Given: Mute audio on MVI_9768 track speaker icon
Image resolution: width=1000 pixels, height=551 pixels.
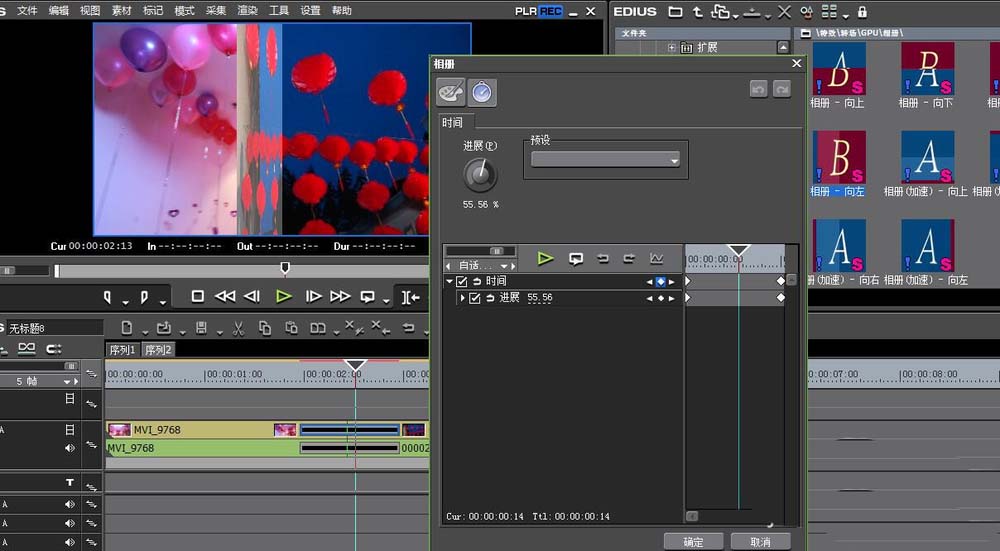Looking at the screenshot, I should click(70, 448).
